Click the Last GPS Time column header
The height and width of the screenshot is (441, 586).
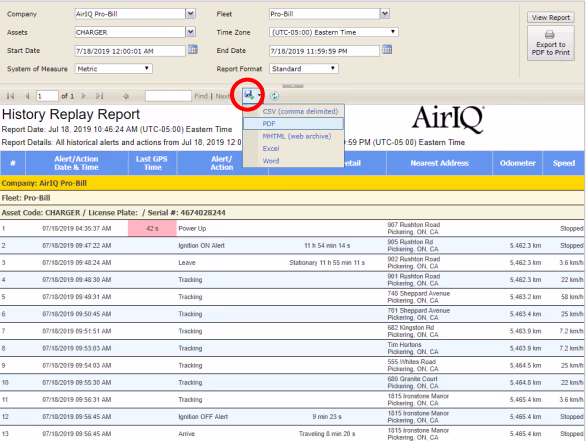(152, 163)
